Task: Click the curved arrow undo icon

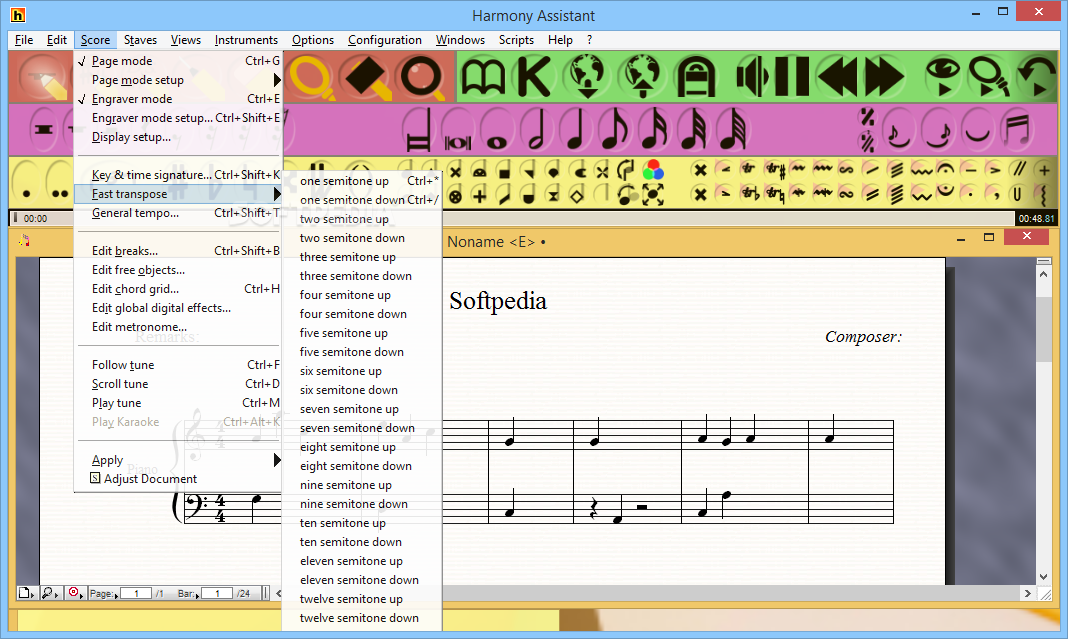Action: tap(1037, 77)
